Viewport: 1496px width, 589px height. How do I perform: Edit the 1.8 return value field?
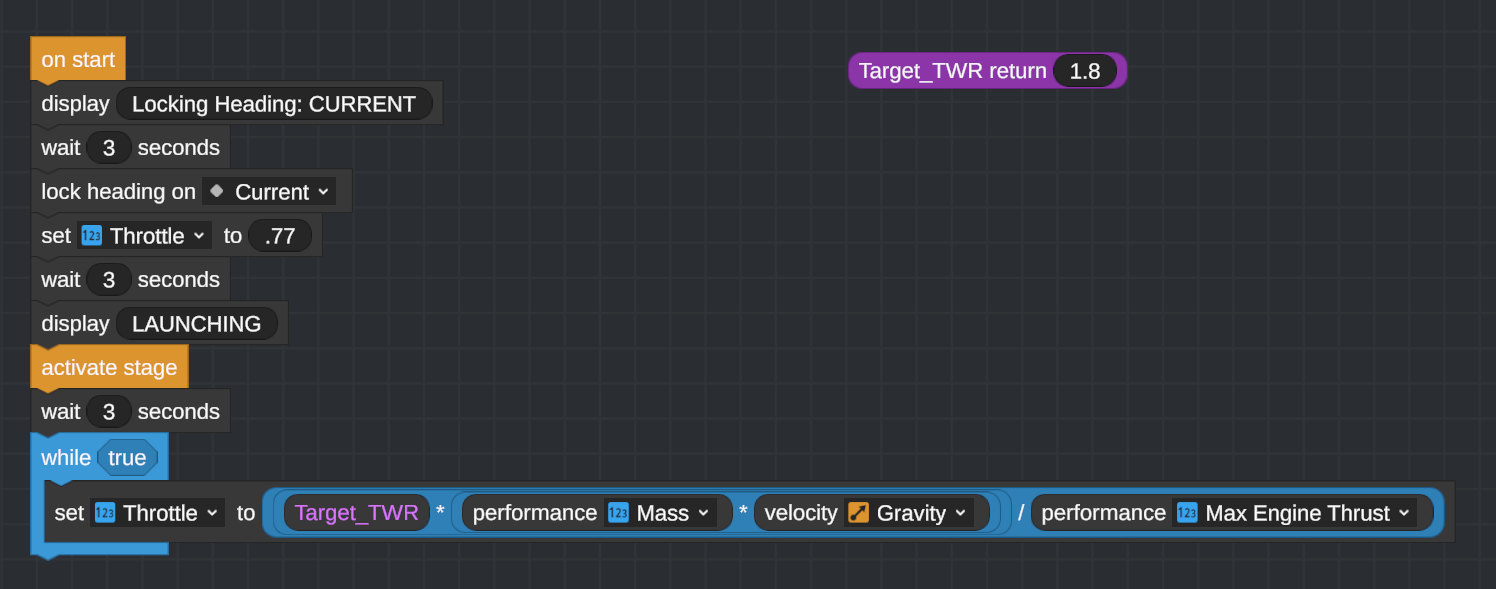pos(1085,71)
